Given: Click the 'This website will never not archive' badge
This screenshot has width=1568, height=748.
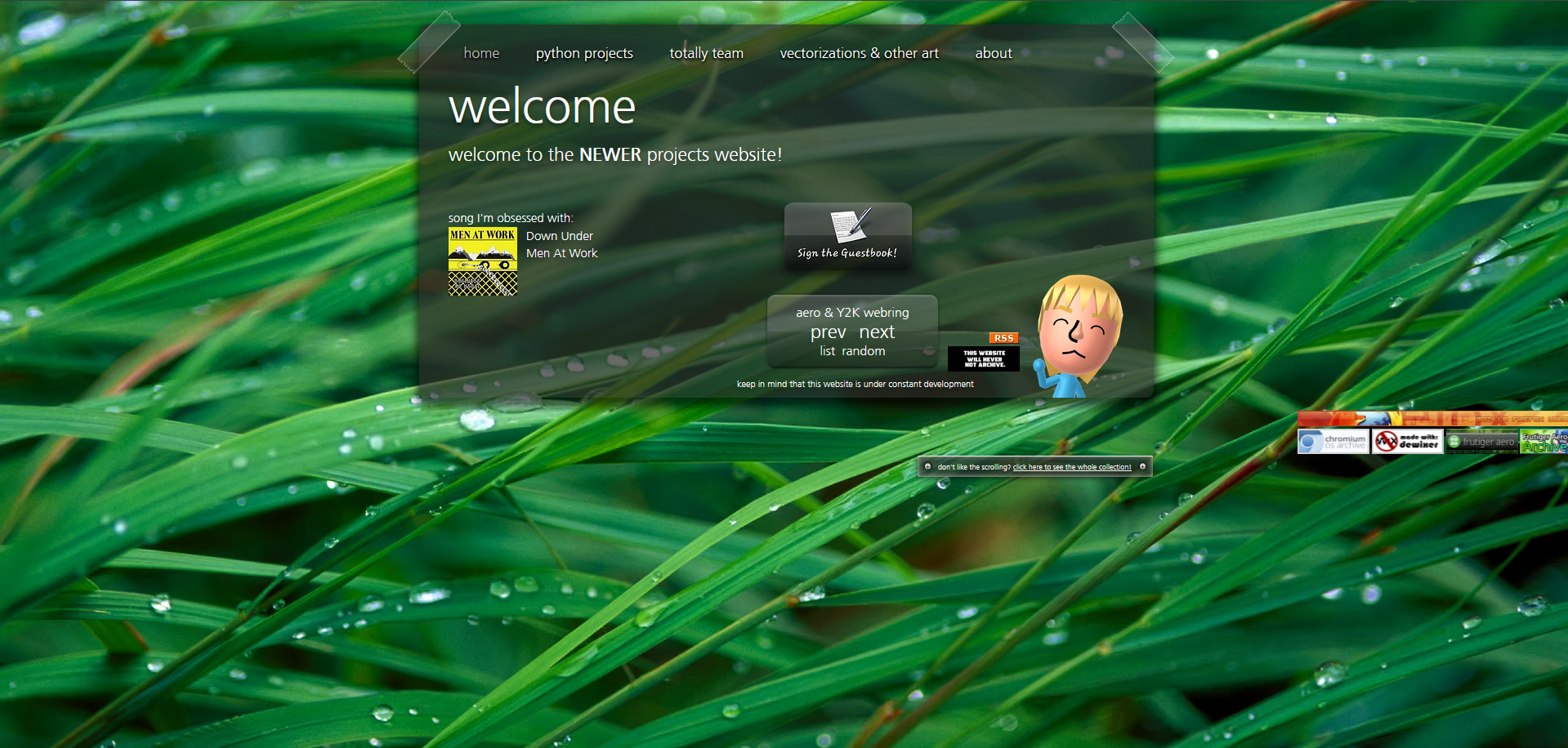Looking at the screenshot, I should click(x=983, y=358).
